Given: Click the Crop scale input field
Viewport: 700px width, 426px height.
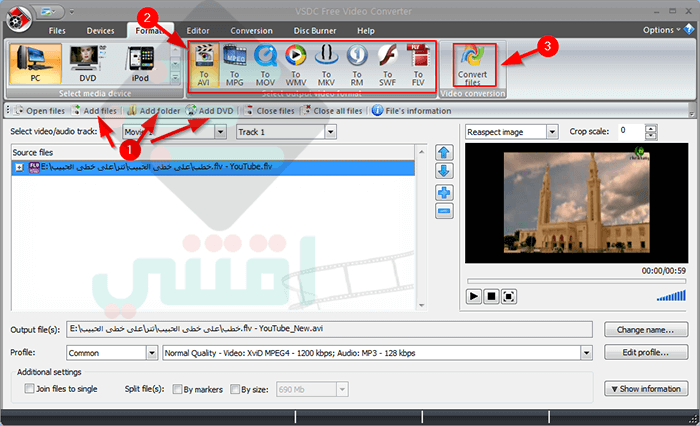Looking at the screenshot, I should coord(632,132).
